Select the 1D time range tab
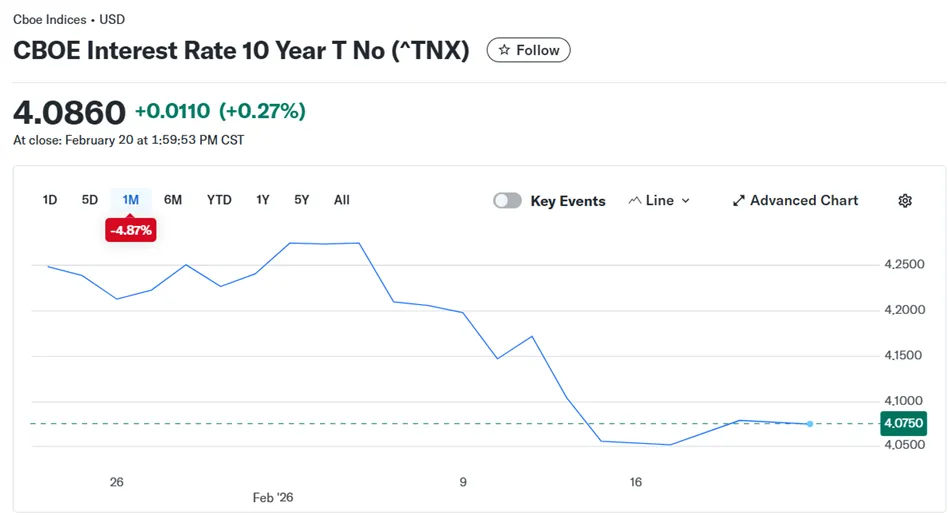Viewport: 948px width, 515px height. click(x=50, y=200)
